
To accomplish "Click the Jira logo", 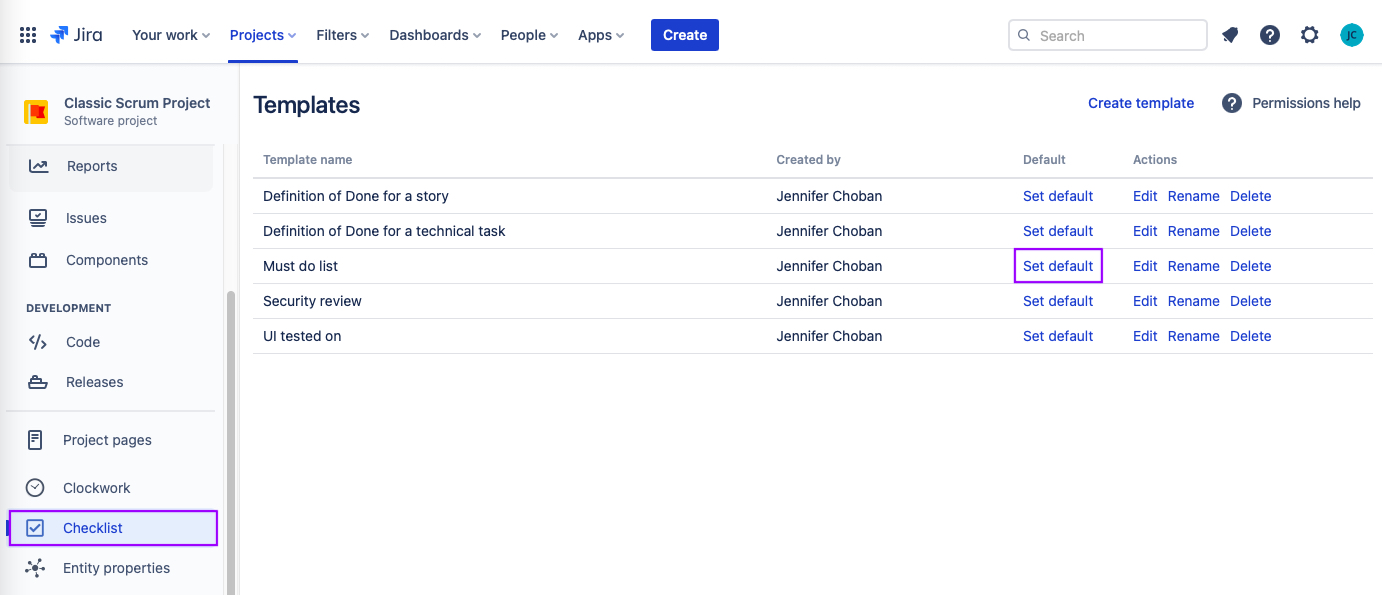I will pyautogui.click(x=76, y=35).
